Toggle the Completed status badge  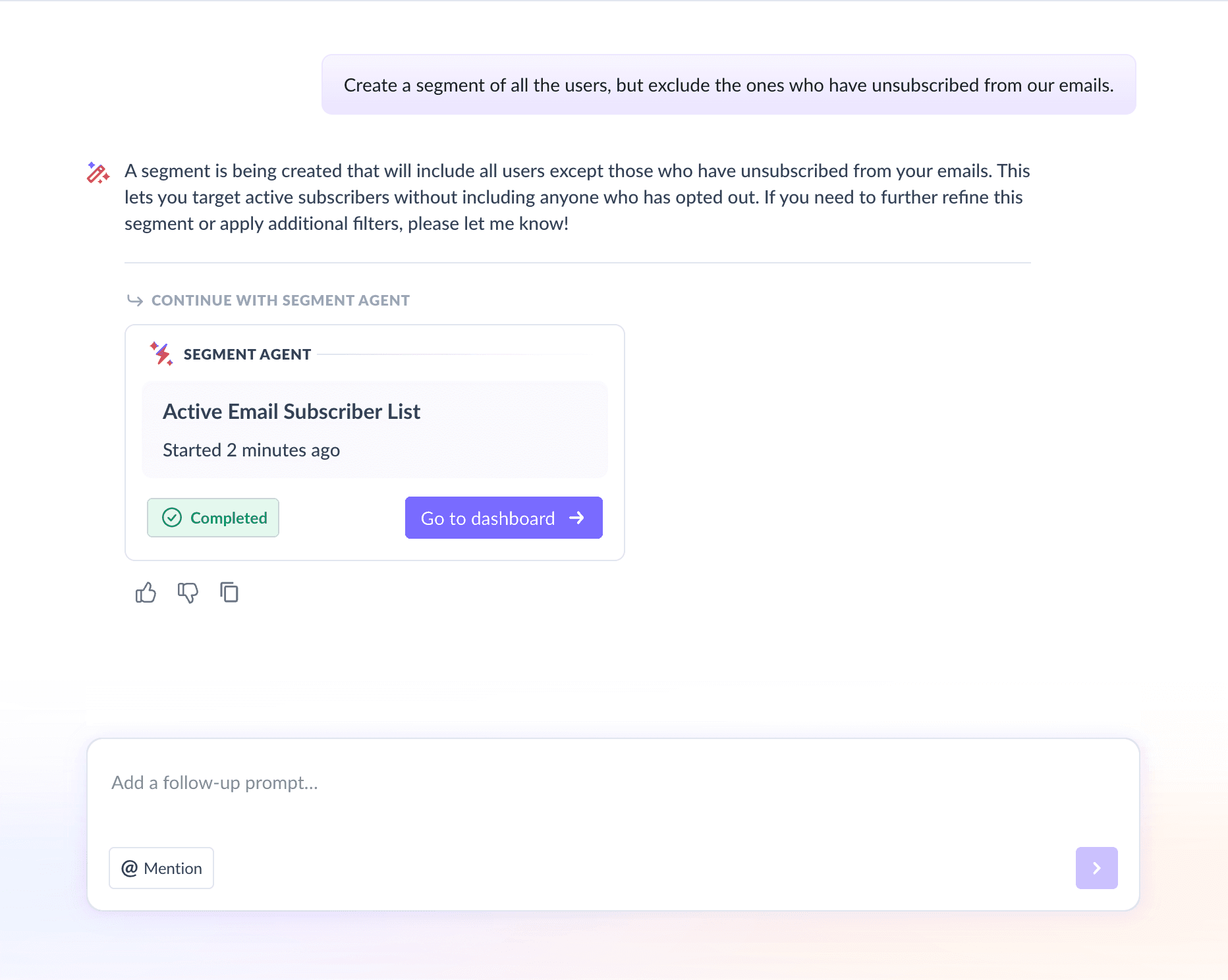[213, 518]
